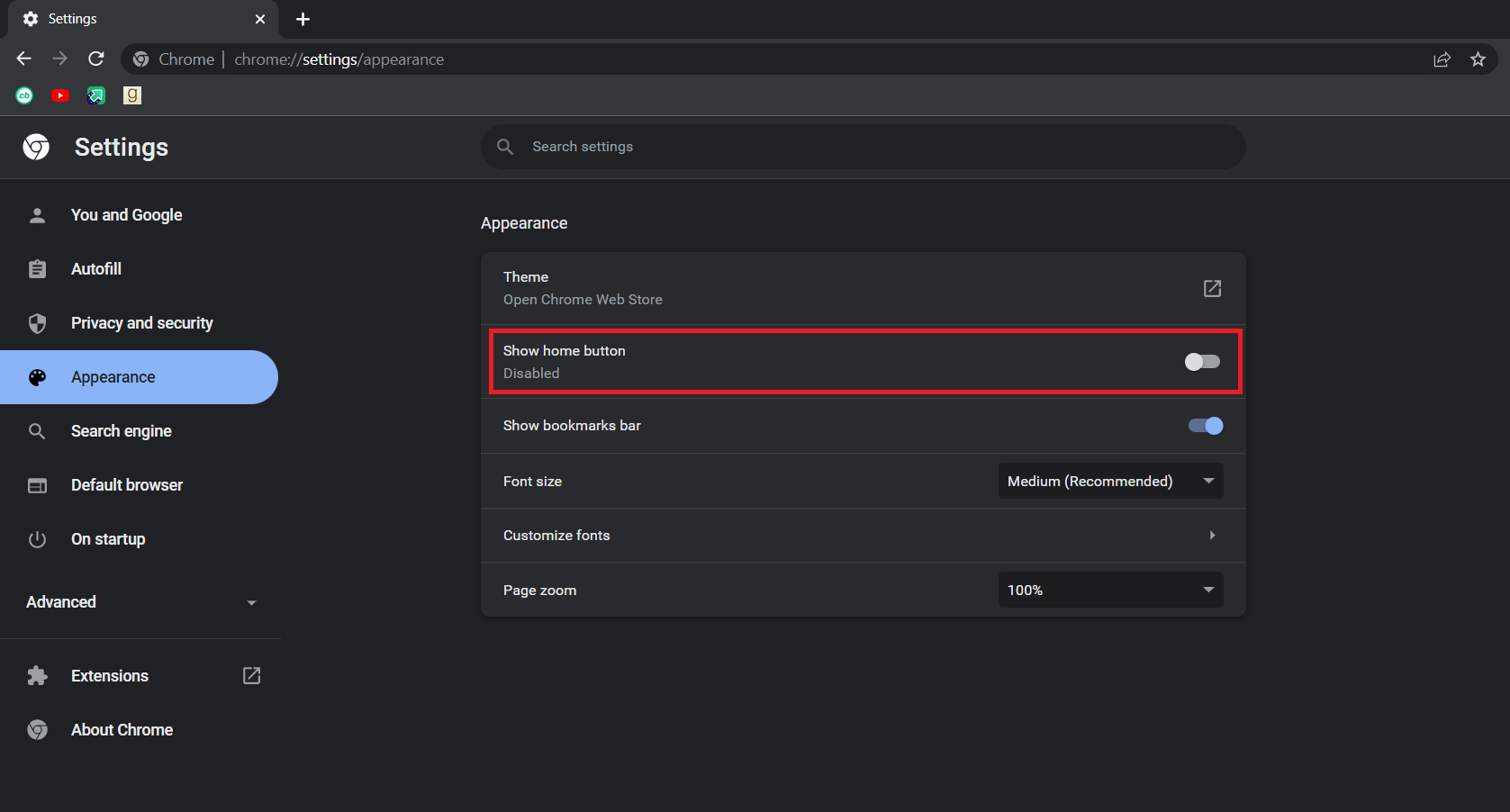The height and width of the screenshot is (812, 1510).
Task: Click the Chrome logo beside Settings title
Action: click(36, 147)
